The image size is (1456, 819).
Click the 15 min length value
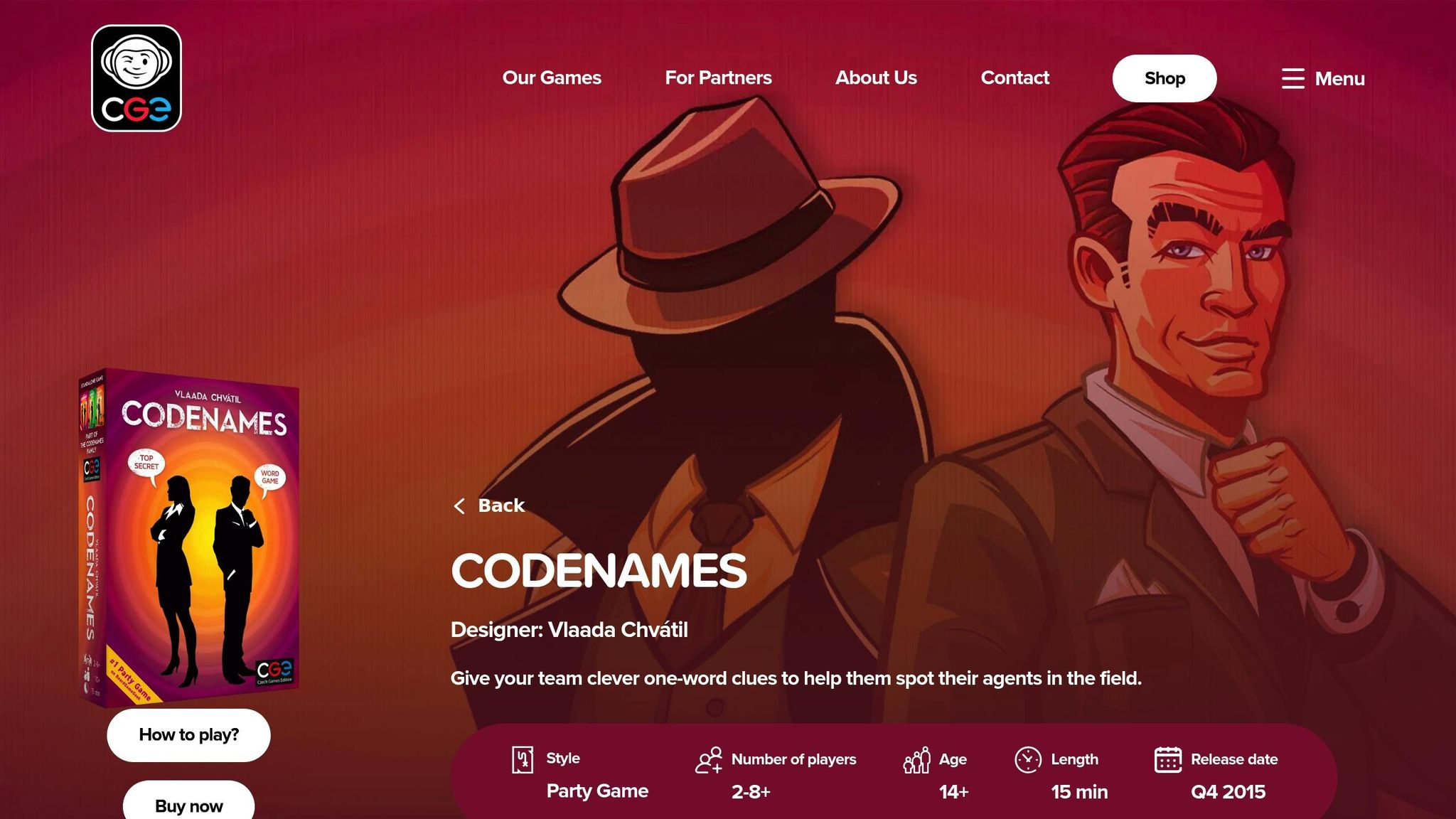tap(1079, 792)
